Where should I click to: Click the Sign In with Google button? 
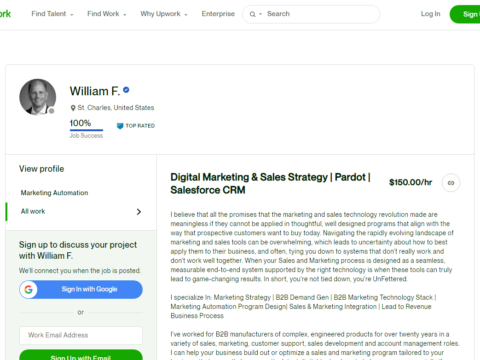[x=81, y=289]
